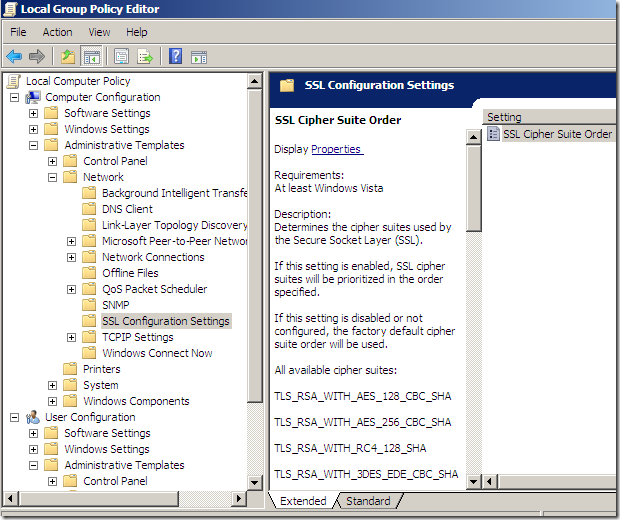Viewport: 620px width, 520px height.
Task: Expand TCPIP Settings node
Action: click(72, 337)
